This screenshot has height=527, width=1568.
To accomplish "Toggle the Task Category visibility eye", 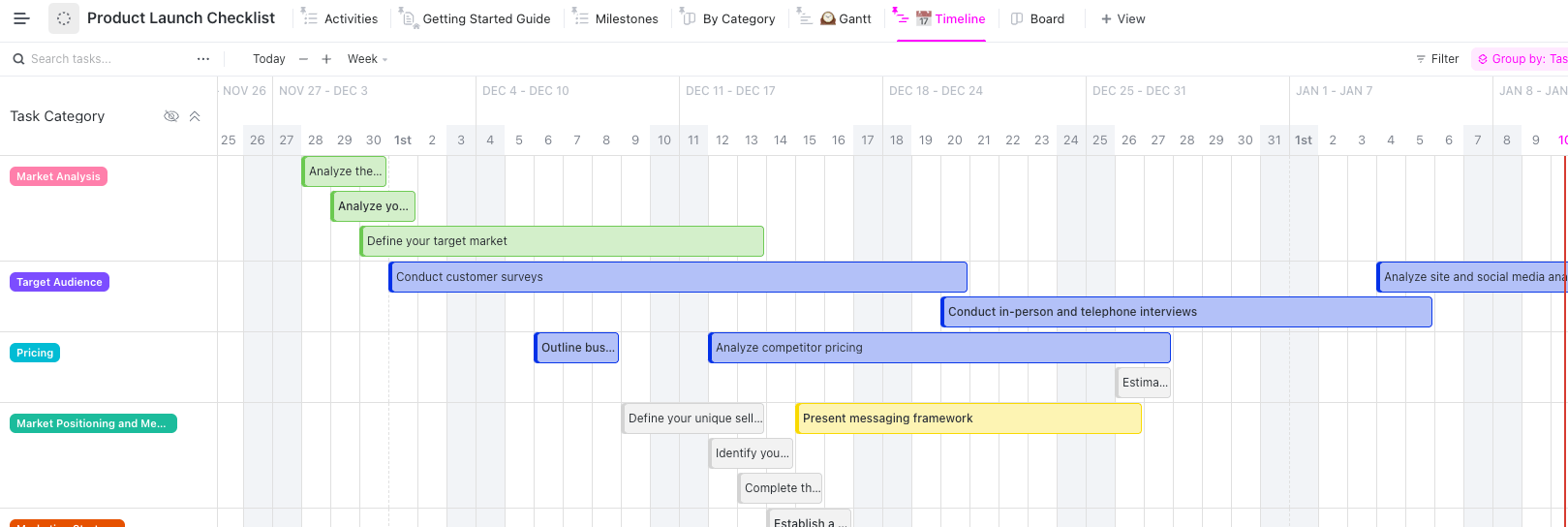I will pos(171,116).
